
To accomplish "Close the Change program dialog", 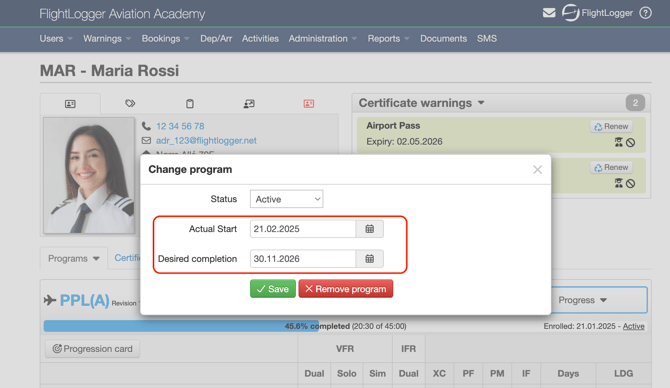I will click(x=538, y=170).
